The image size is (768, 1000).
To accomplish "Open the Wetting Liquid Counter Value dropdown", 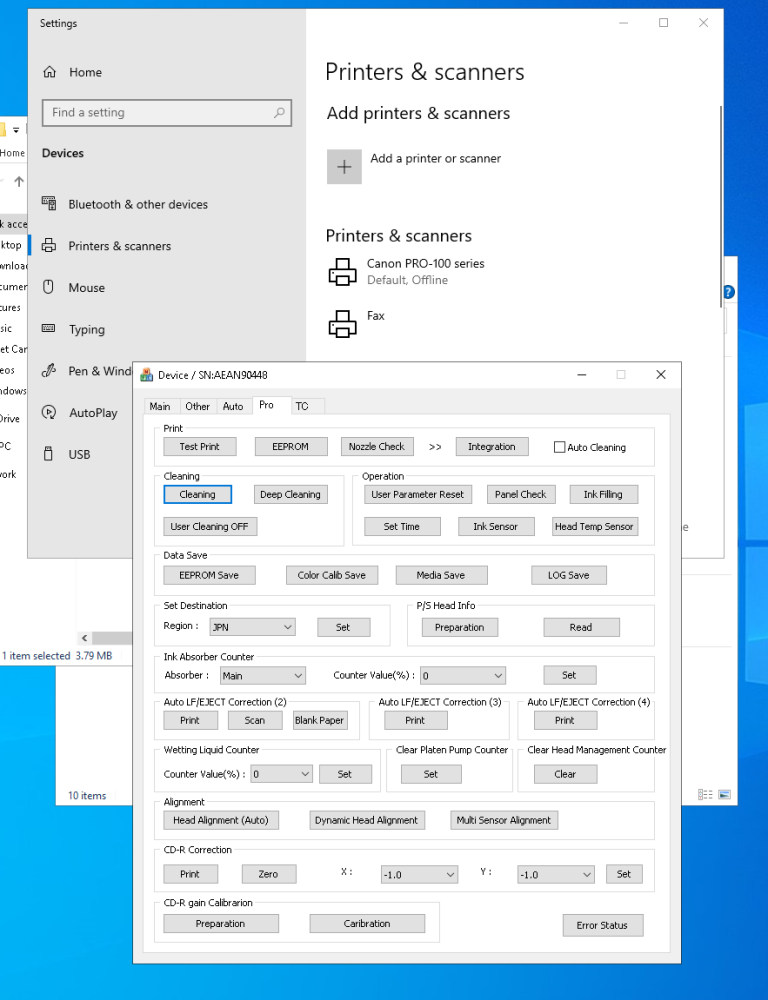I will 281,774.
